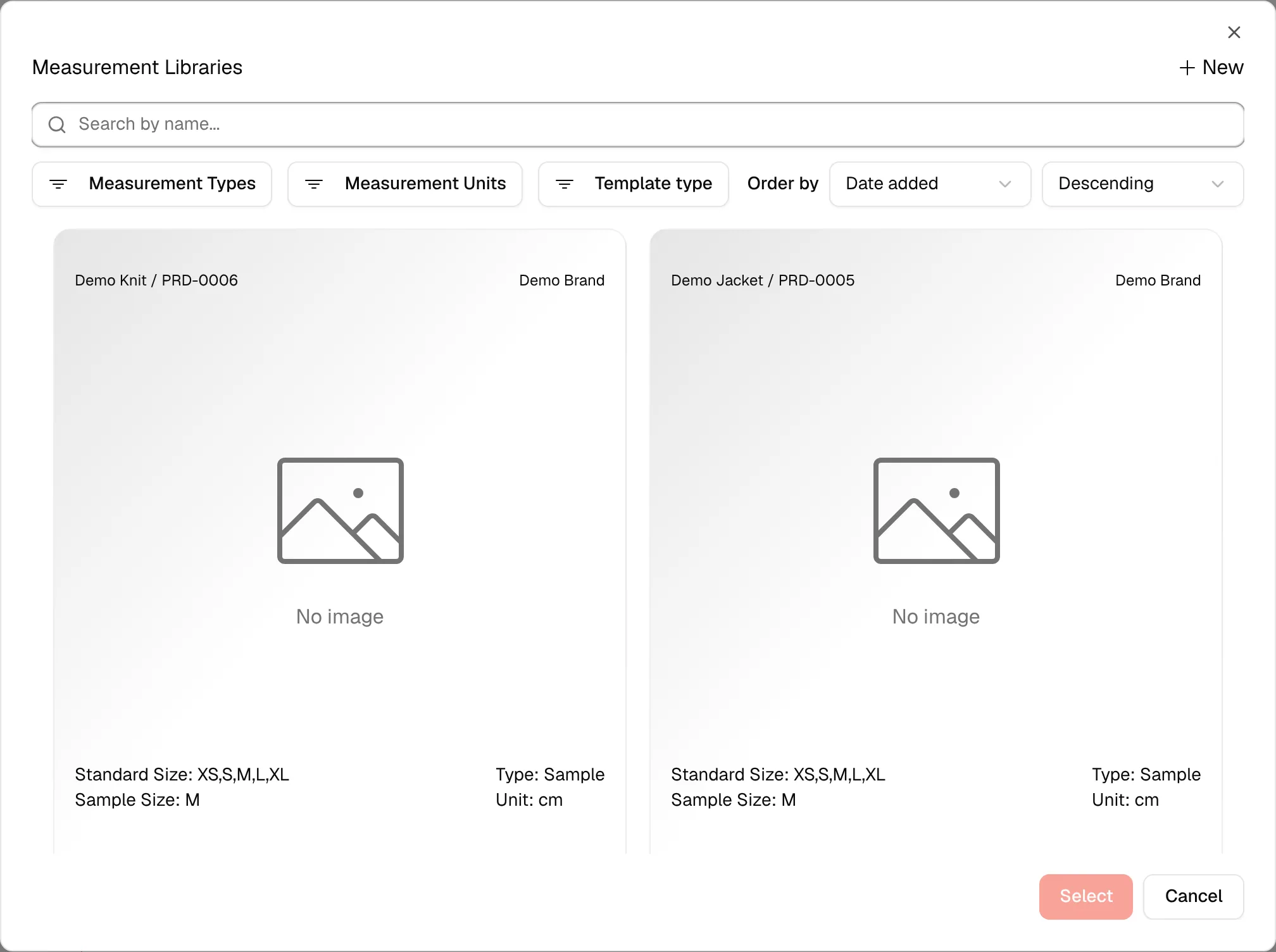Click No image text on Demo Jacket card
Image resolution: width=1276 pixels, height=952 pixels.
[x=936, y=617]
